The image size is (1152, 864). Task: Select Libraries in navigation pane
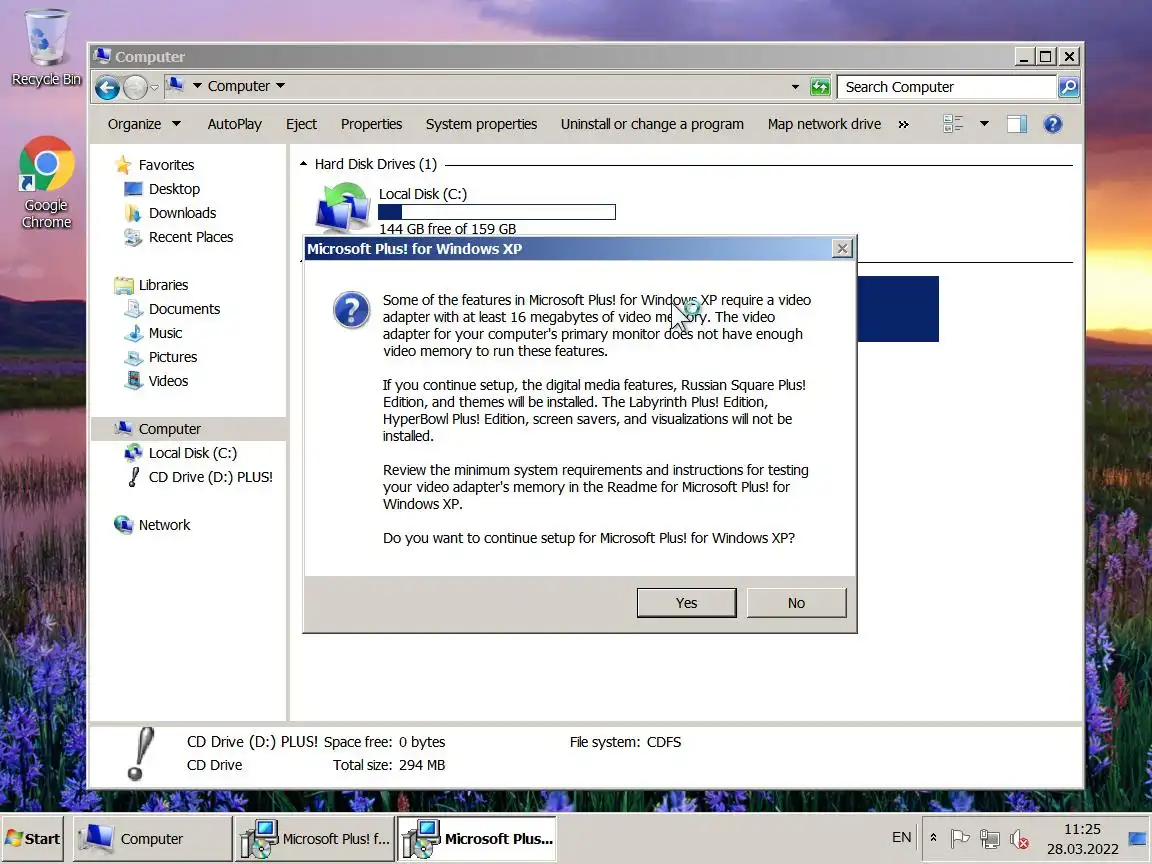pos(163,285)
